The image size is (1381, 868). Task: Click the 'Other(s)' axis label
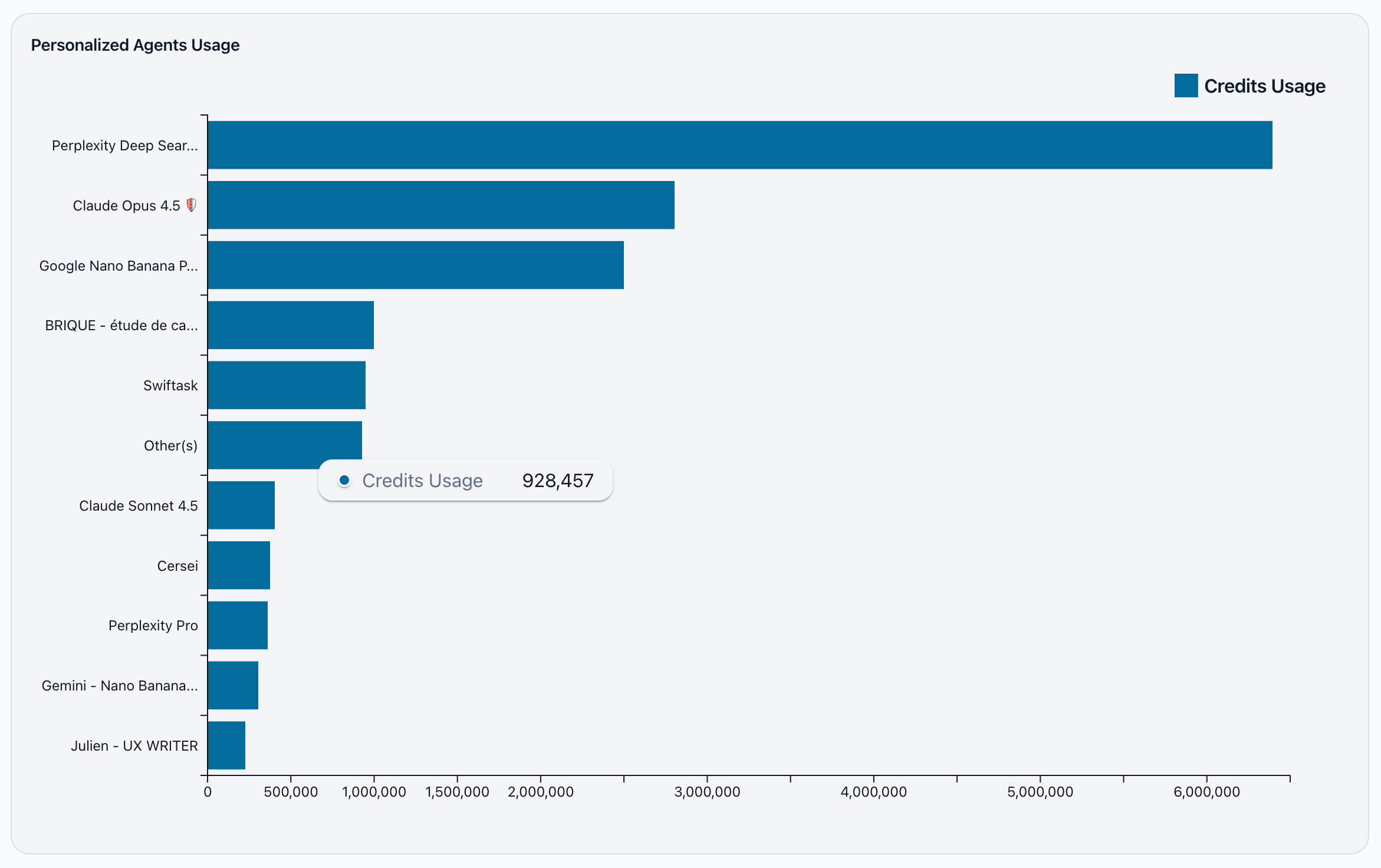(171, 446)
